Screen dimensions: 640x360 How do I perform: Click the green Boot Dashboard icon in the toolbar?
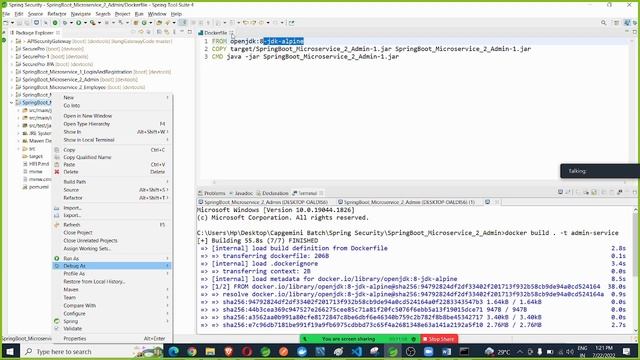[x=55, y=23]
